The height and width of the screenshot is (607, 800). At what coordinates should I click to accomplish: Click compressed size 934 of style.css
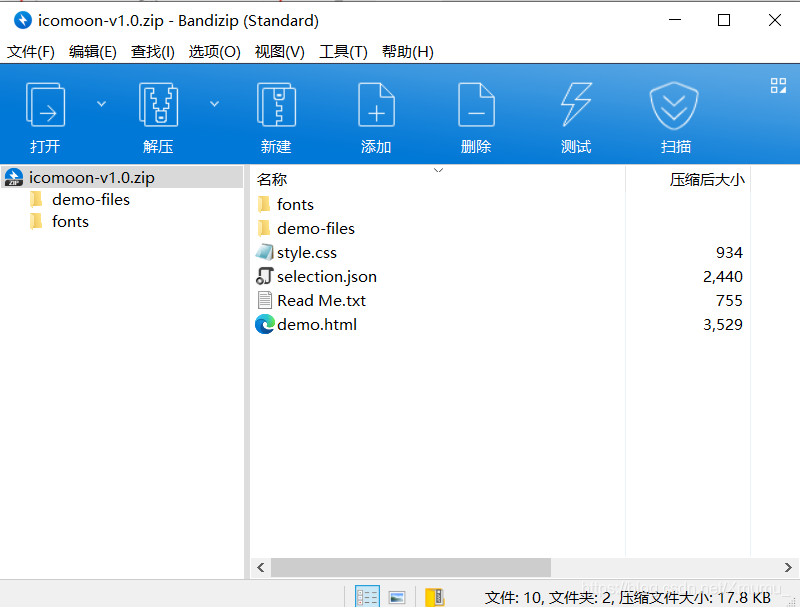click(x=729, y=252)
